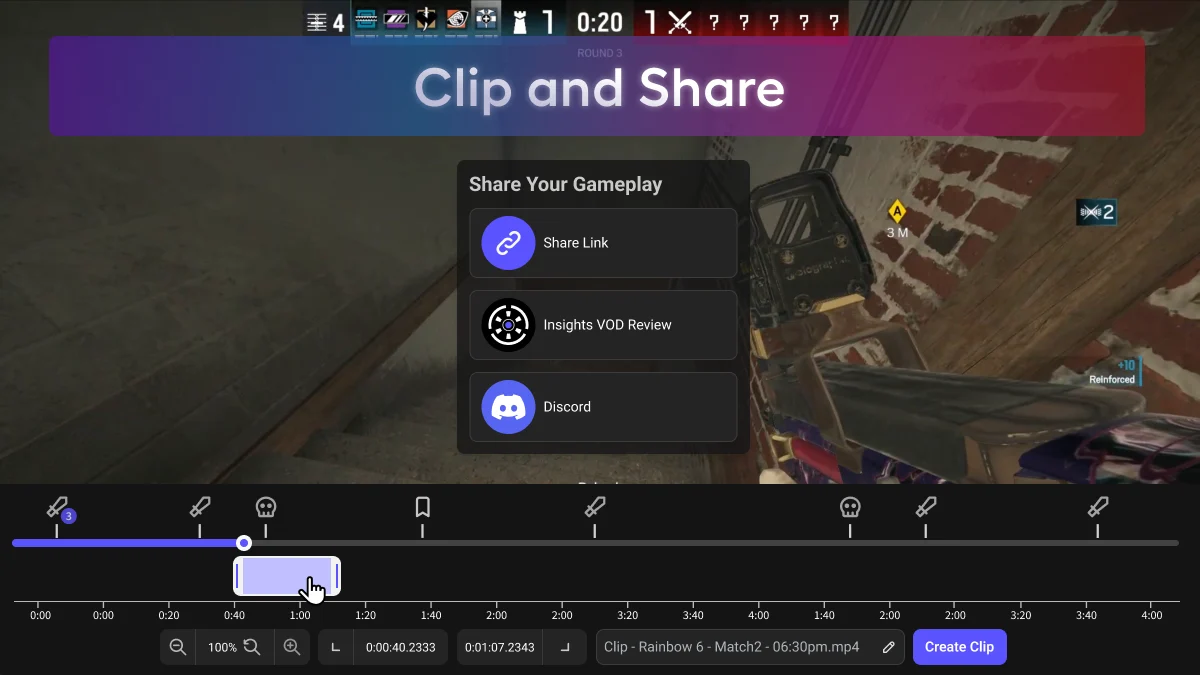Image resolution: width=1200 pixels, height=675 pixels.
Task: Click the 0:40 label on the time ruler
Action: [235, 616]
